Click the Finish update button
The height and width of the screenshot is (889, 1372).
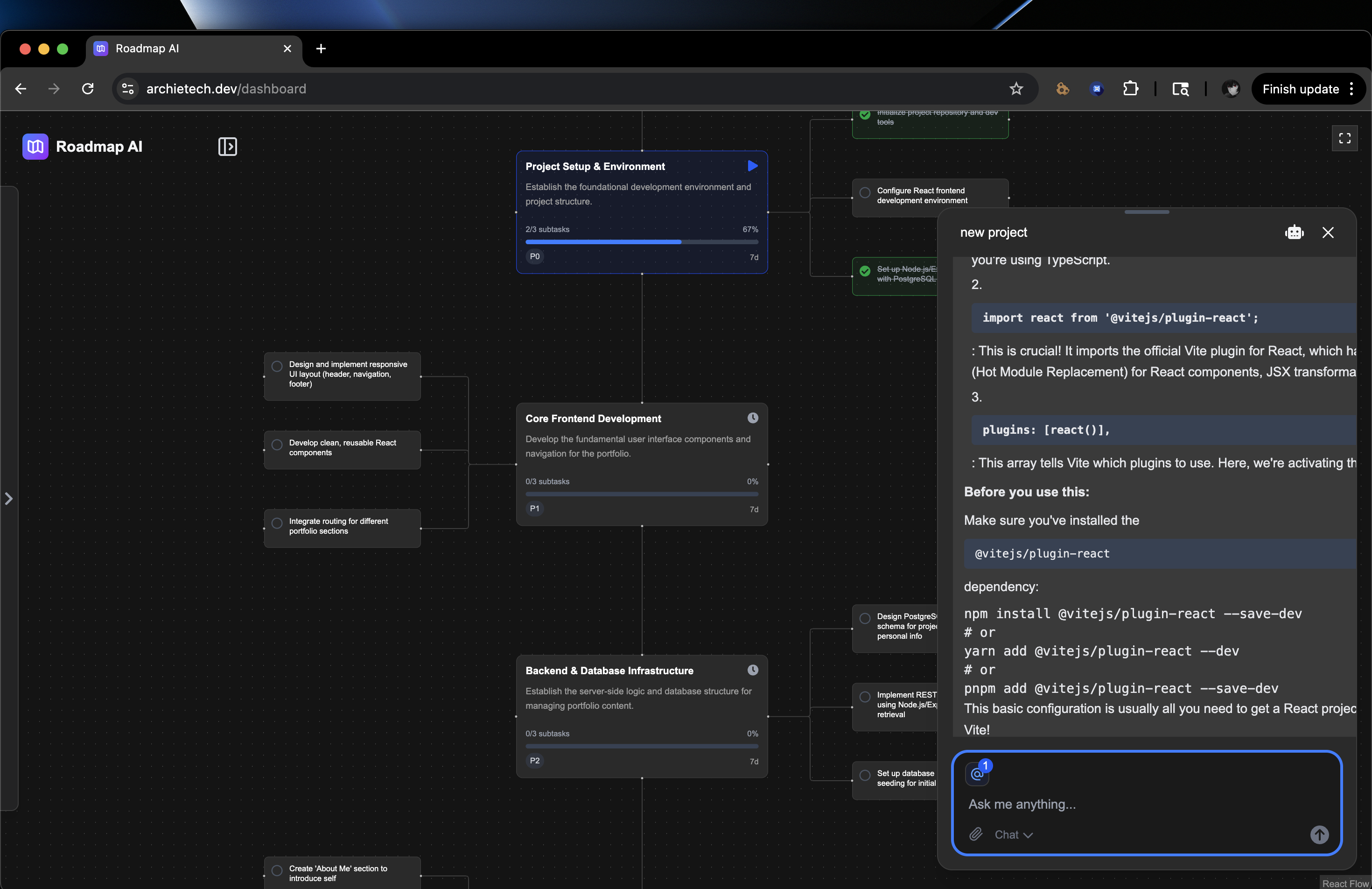point(1300,89)
